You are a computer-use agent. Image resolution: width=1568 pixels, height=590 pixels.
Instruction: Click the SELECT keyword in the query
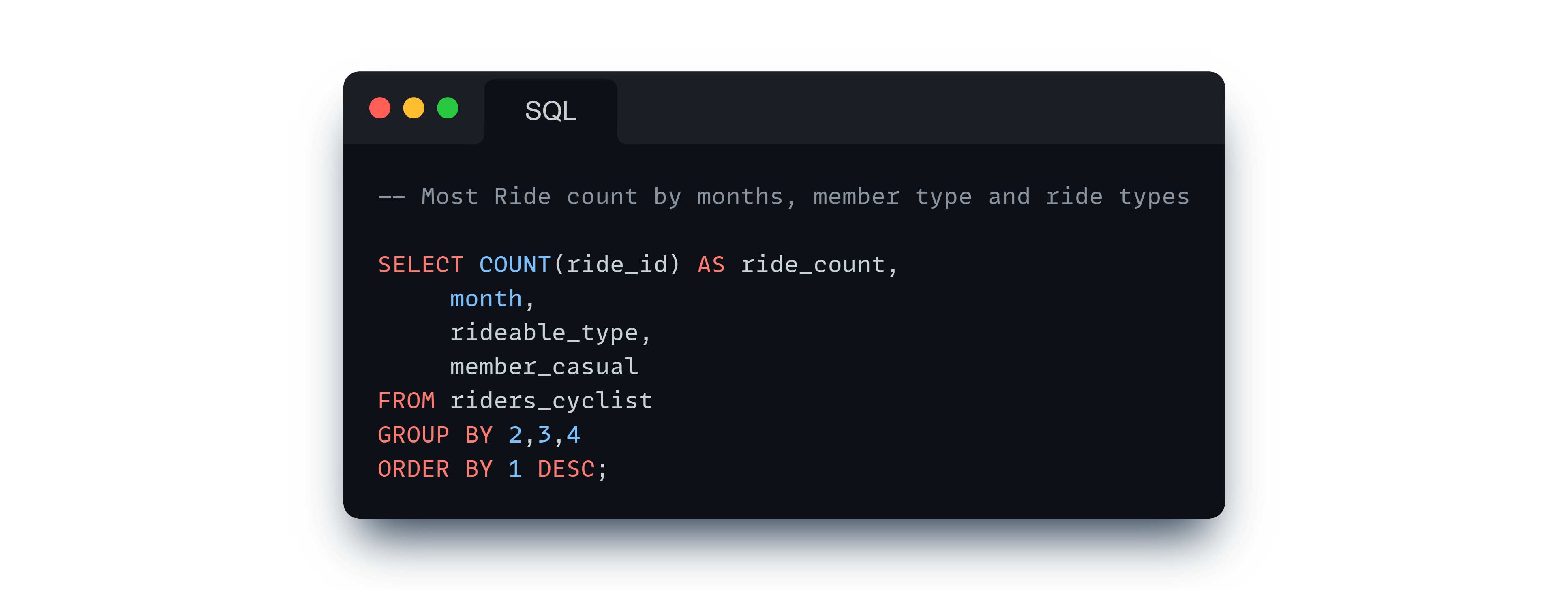[x=421, y=265]
